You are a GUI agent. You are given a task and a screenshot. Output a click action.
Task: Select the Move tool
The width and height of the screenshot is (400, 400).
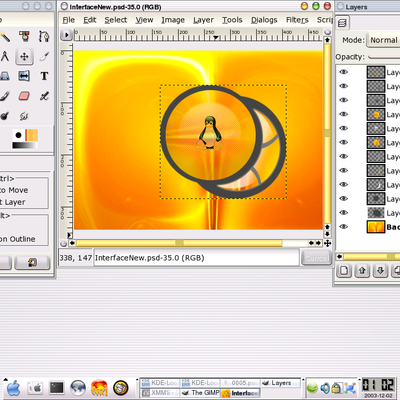point(24,56)
